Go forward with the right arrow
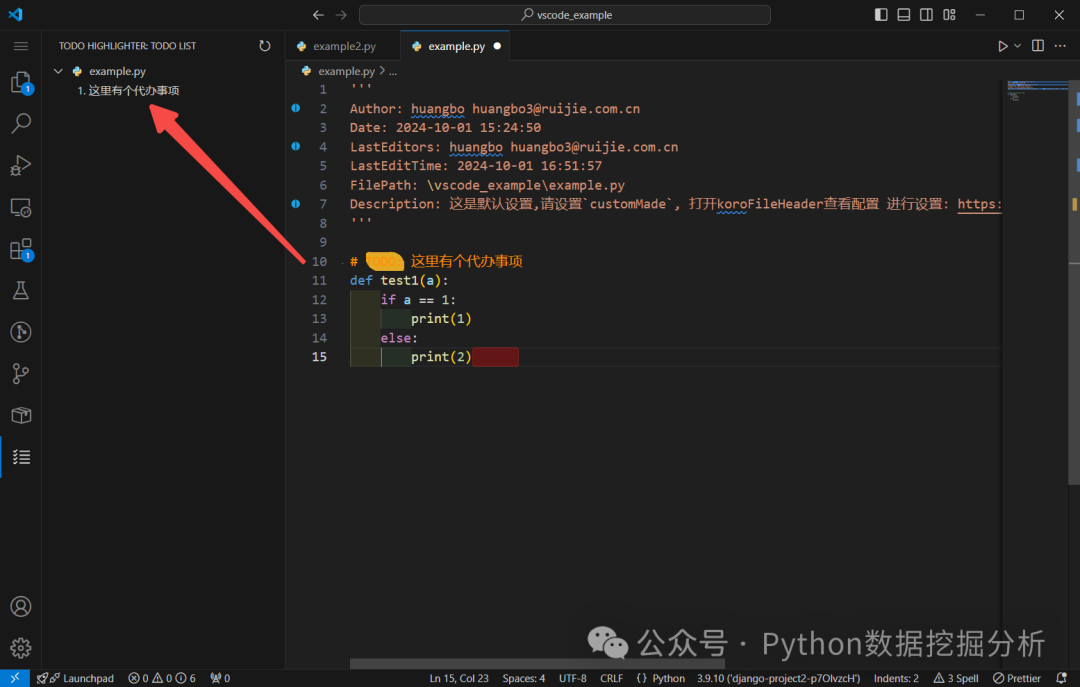Screen dimensions: 1080x687 coord(341,14)
